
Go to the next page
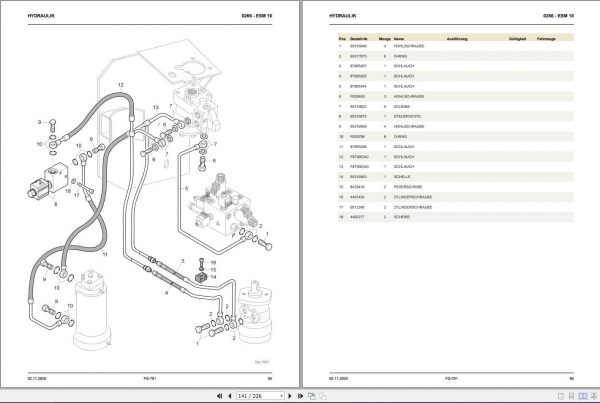point(290,396)
